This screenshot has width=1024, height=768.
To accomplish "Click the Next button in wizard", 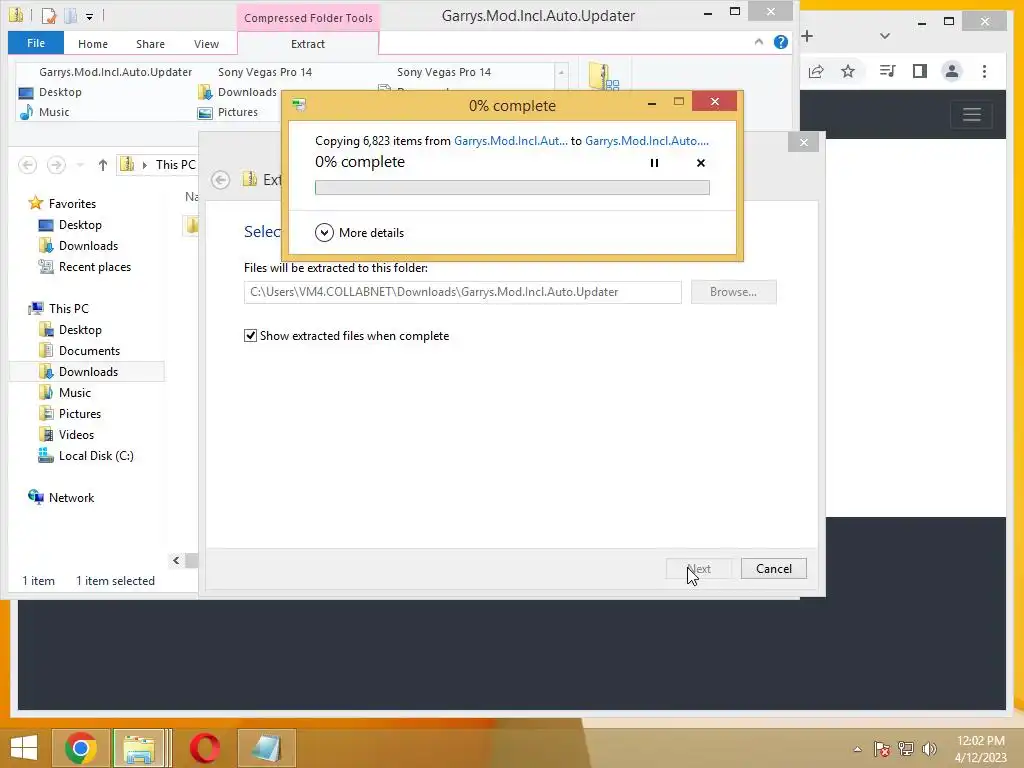I will (x=699, y=569).
